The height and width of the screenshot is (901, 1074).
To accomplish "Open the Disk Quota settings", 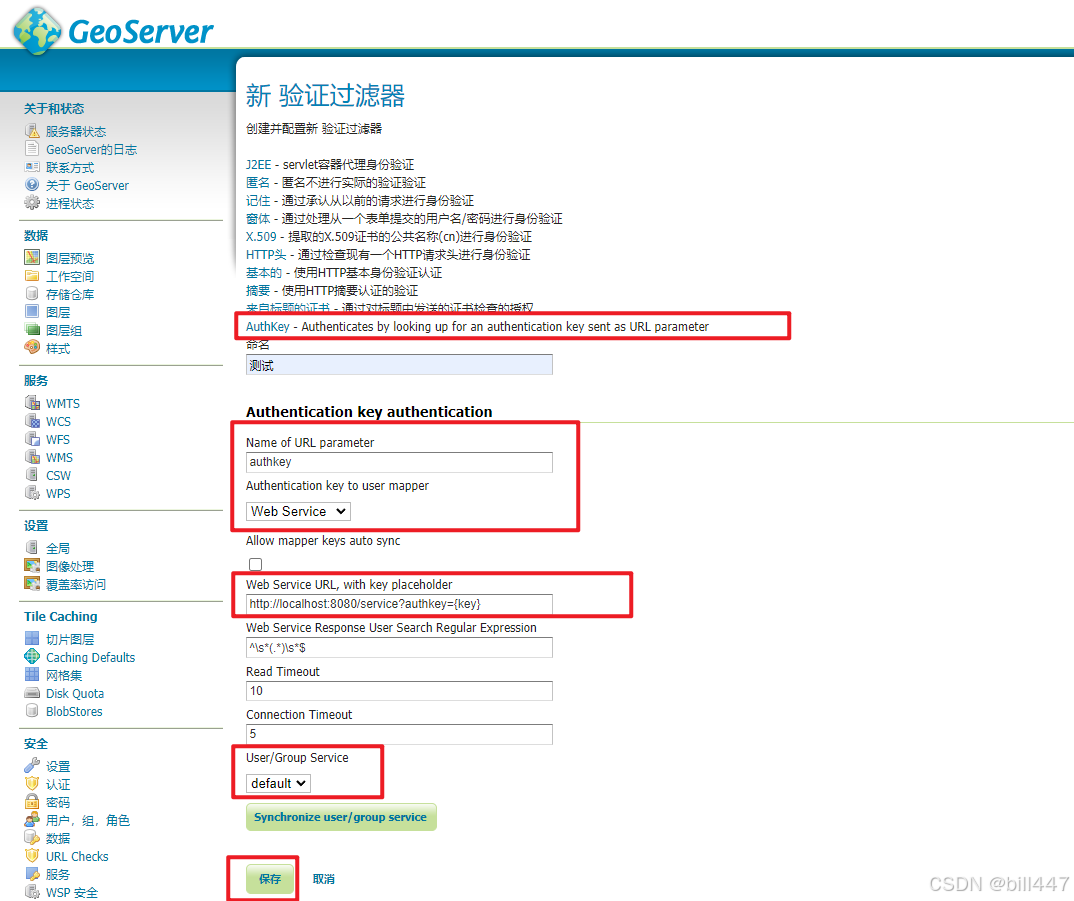I will (x=74, y=693).
